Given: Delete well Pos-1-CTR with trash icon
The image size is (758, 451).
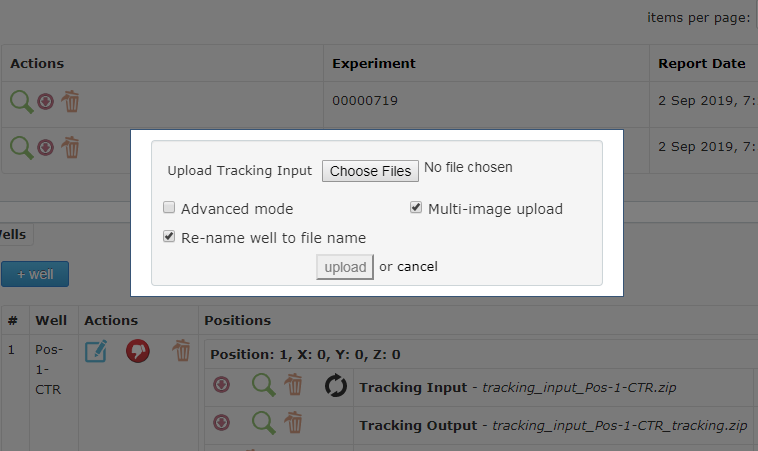Looking at the screenshot, I should click(x=182, y=350).
